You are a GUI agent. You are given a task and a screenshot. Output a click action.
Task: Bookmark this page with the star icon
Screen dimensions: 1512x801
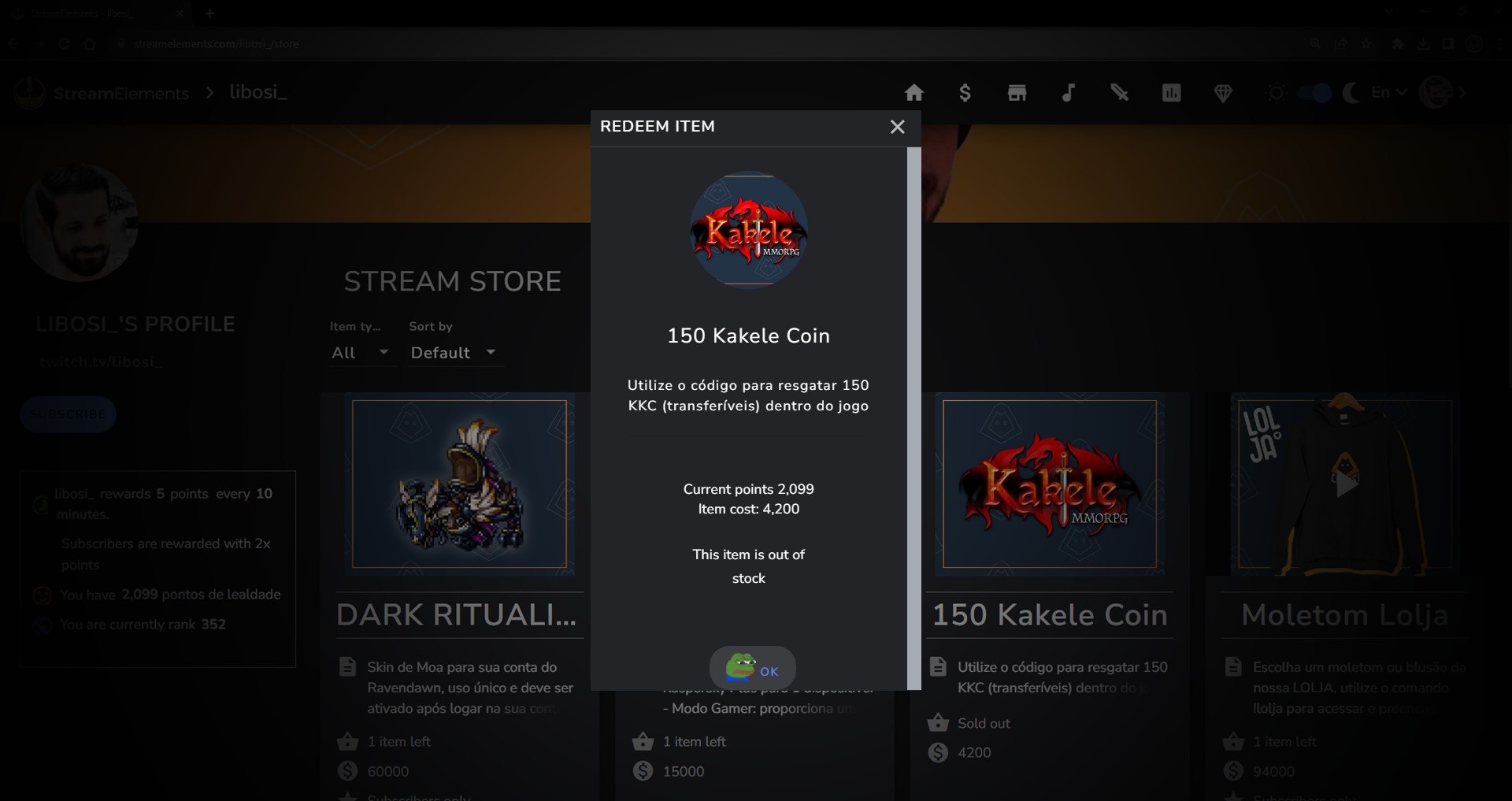1367,44
